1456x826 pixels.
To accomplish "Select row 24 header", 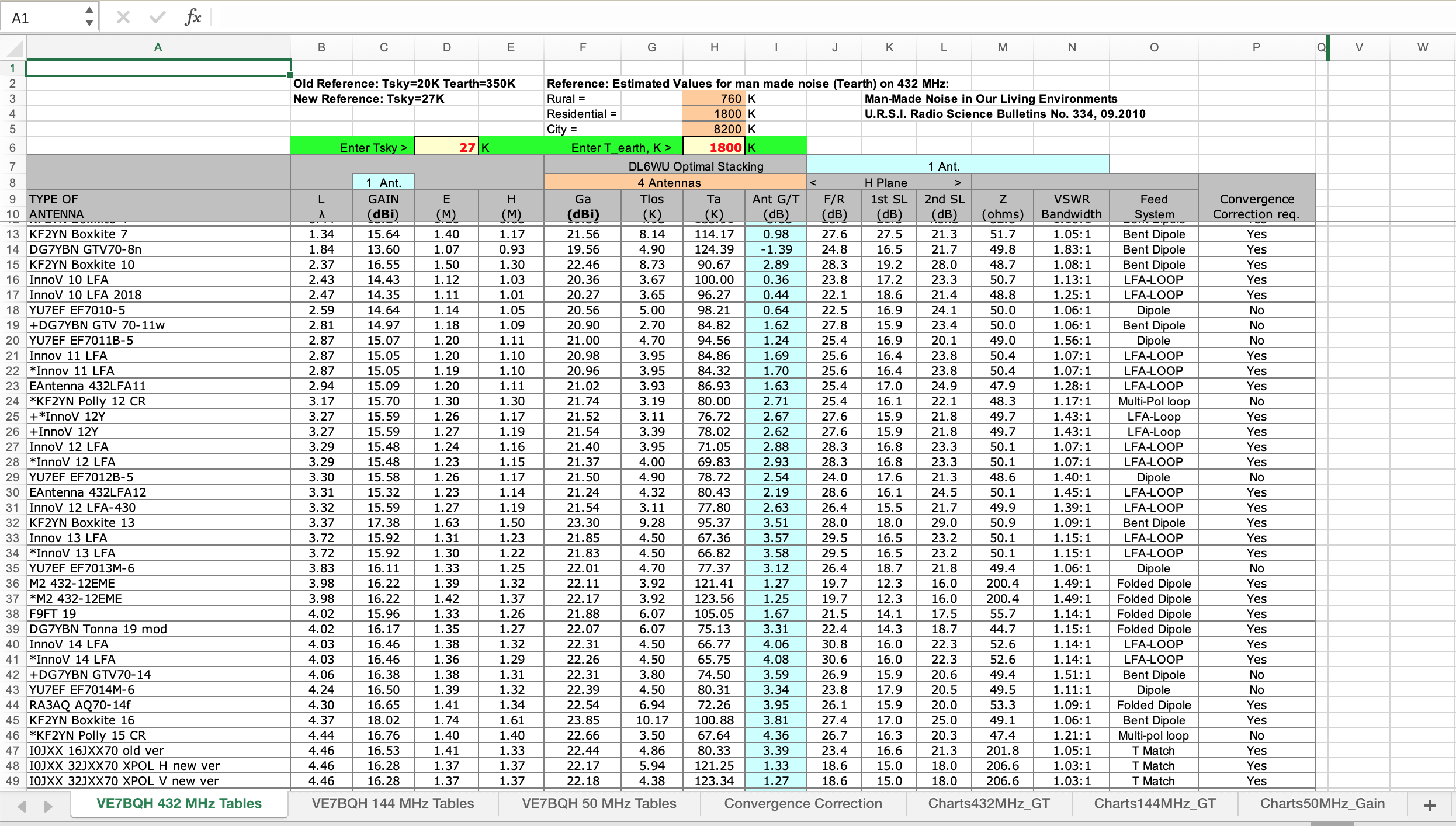I will point(13,401).
